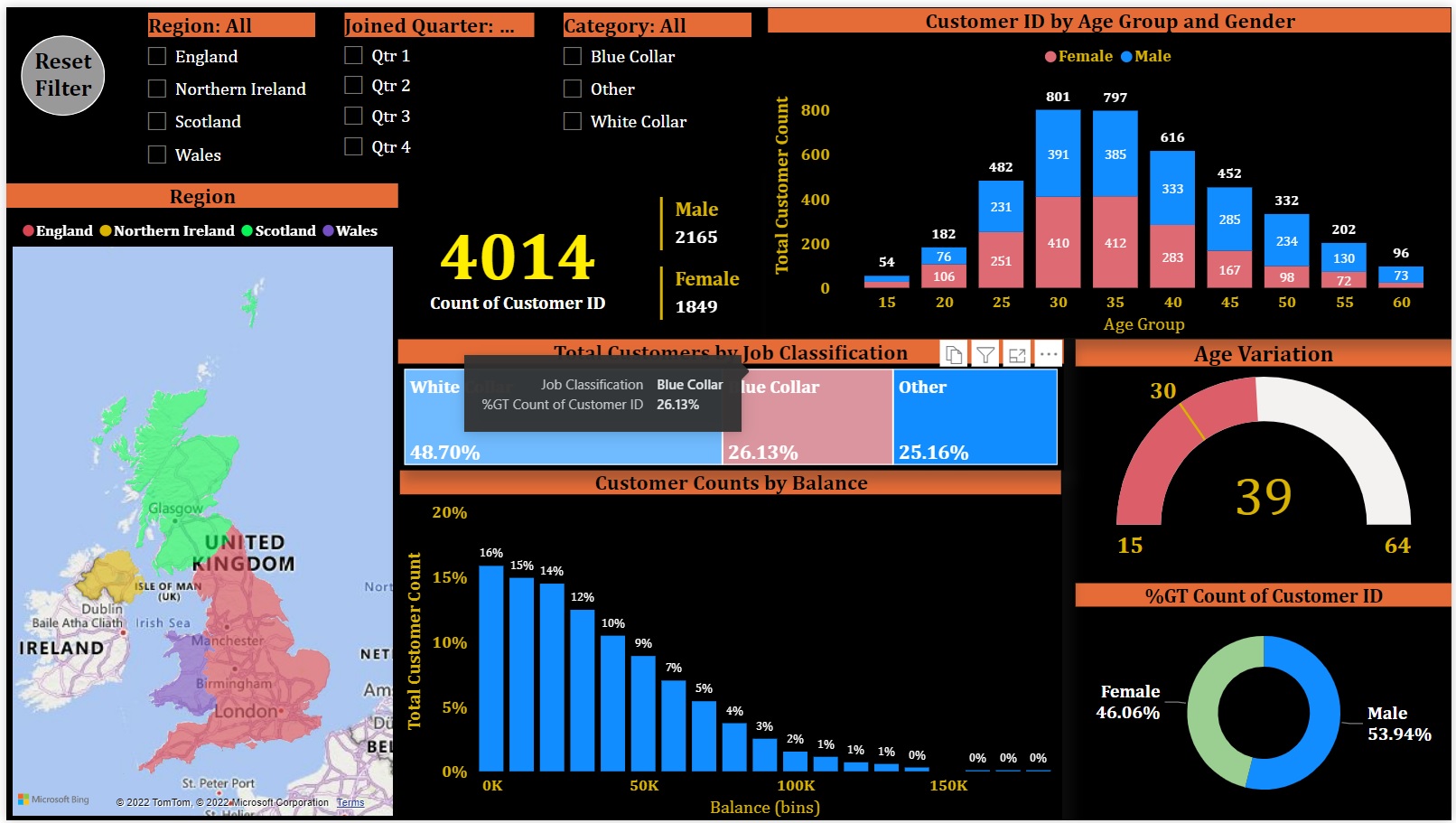Click the Male blue legend marker in age chart
The height and width of the screenshot is (823, 1456).
(x=1126, y=57)
